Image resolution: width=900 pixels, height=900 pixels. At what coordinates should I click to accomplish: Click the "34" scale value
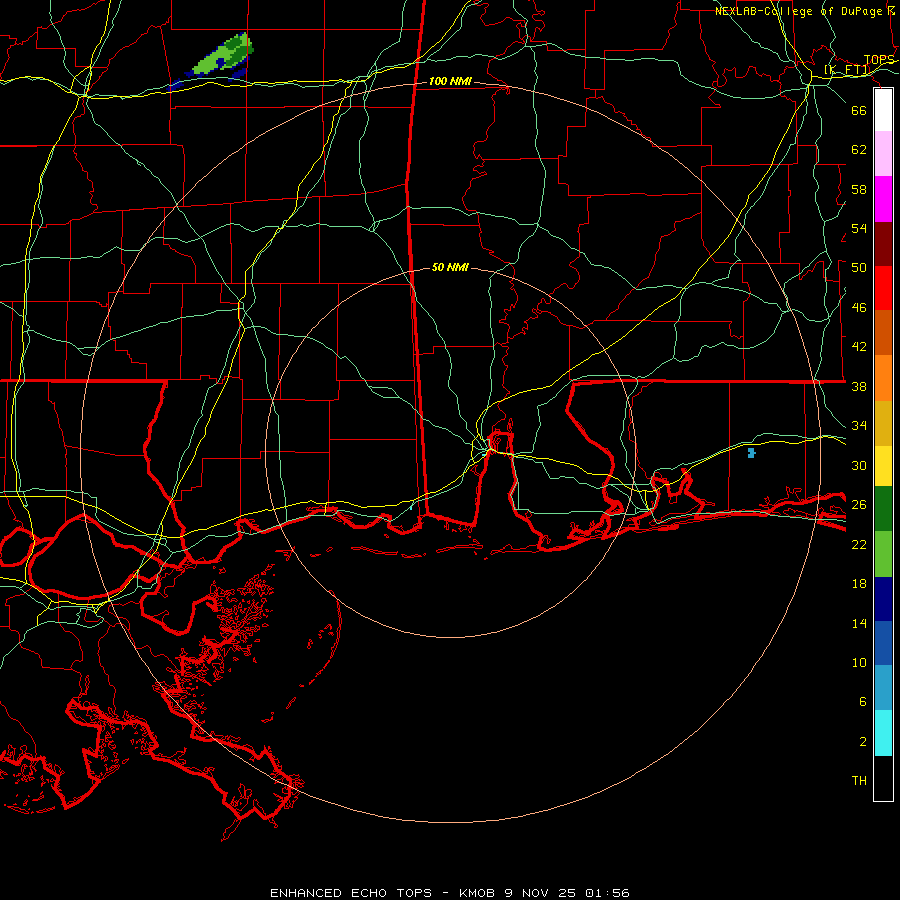click(x=859, y=425)
